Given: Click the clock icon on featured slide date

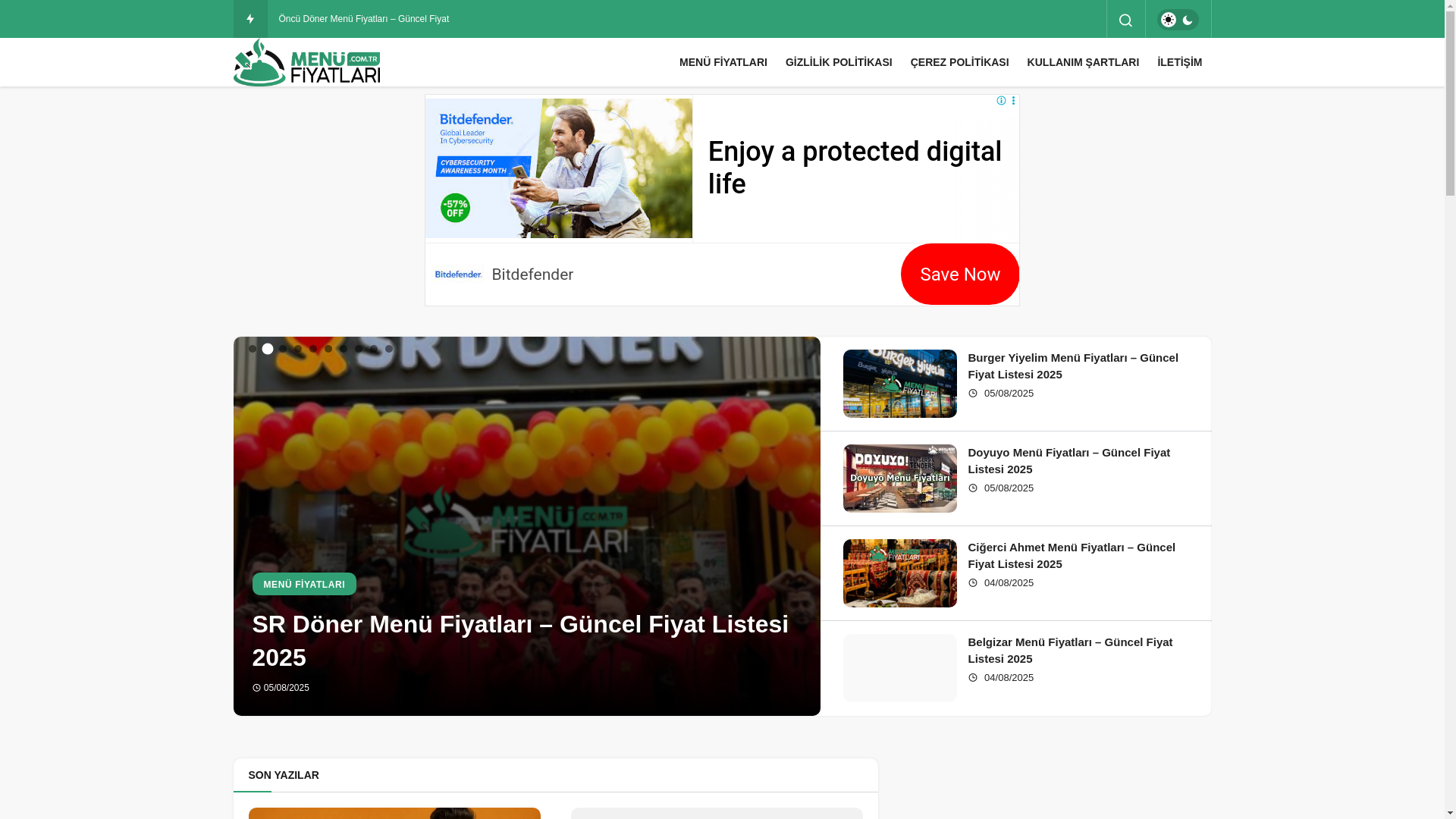Looking at the screenshot, I should click(x=256, y=688).
